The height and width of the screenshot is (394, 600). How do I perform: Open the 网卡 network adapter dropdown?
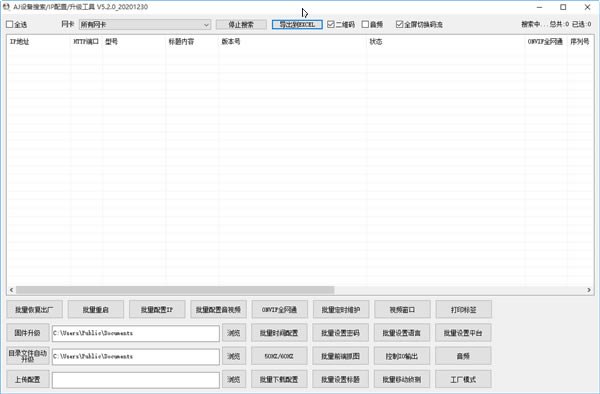click(x=145, y=24)
